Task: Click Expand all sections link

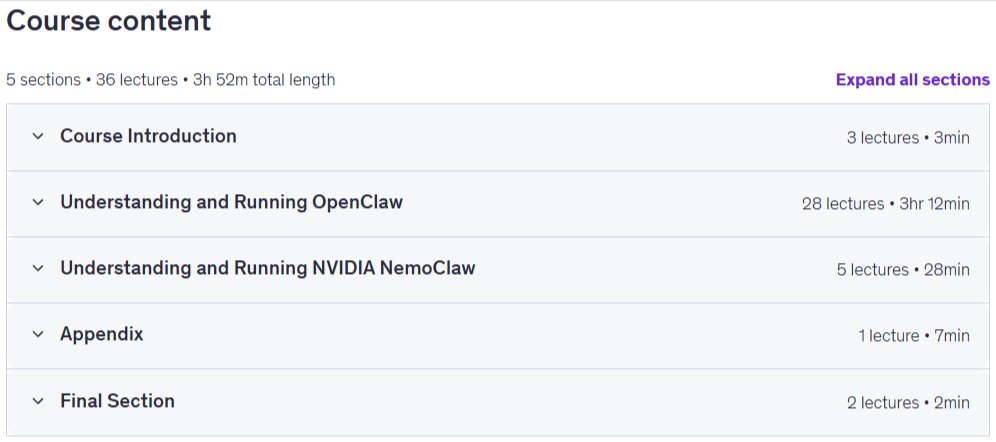Action: (912, 80)
